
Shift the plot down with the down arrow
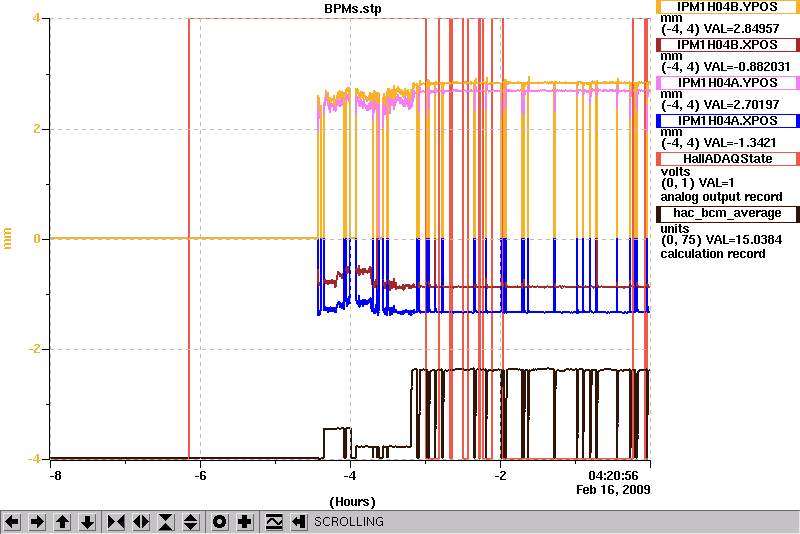pos(87,522)
